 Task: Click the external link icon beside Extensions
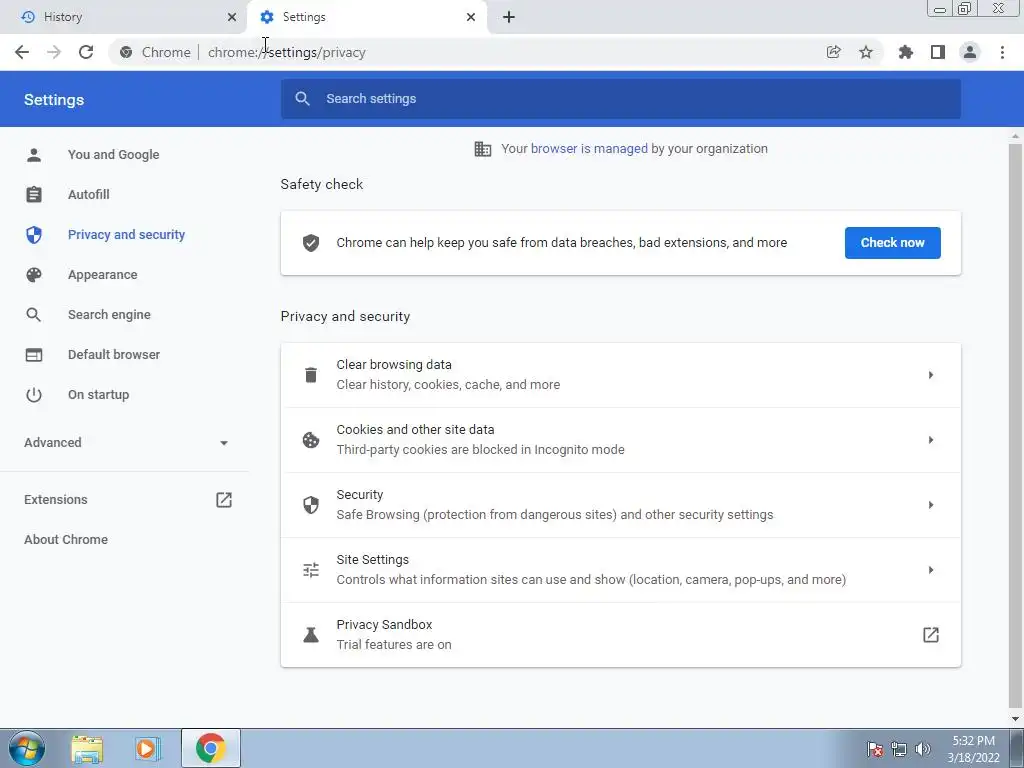pyautogui.click(x=224, y=500)
